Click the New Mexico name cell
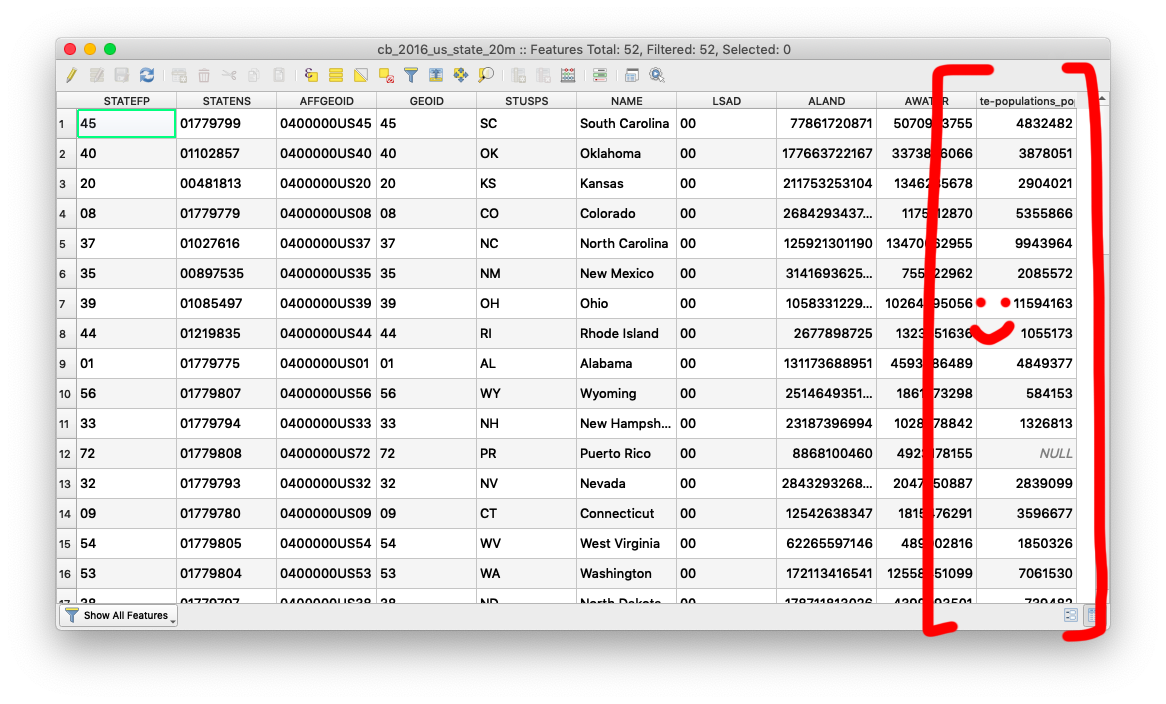The image size is (1166, 704). [626, 274]
